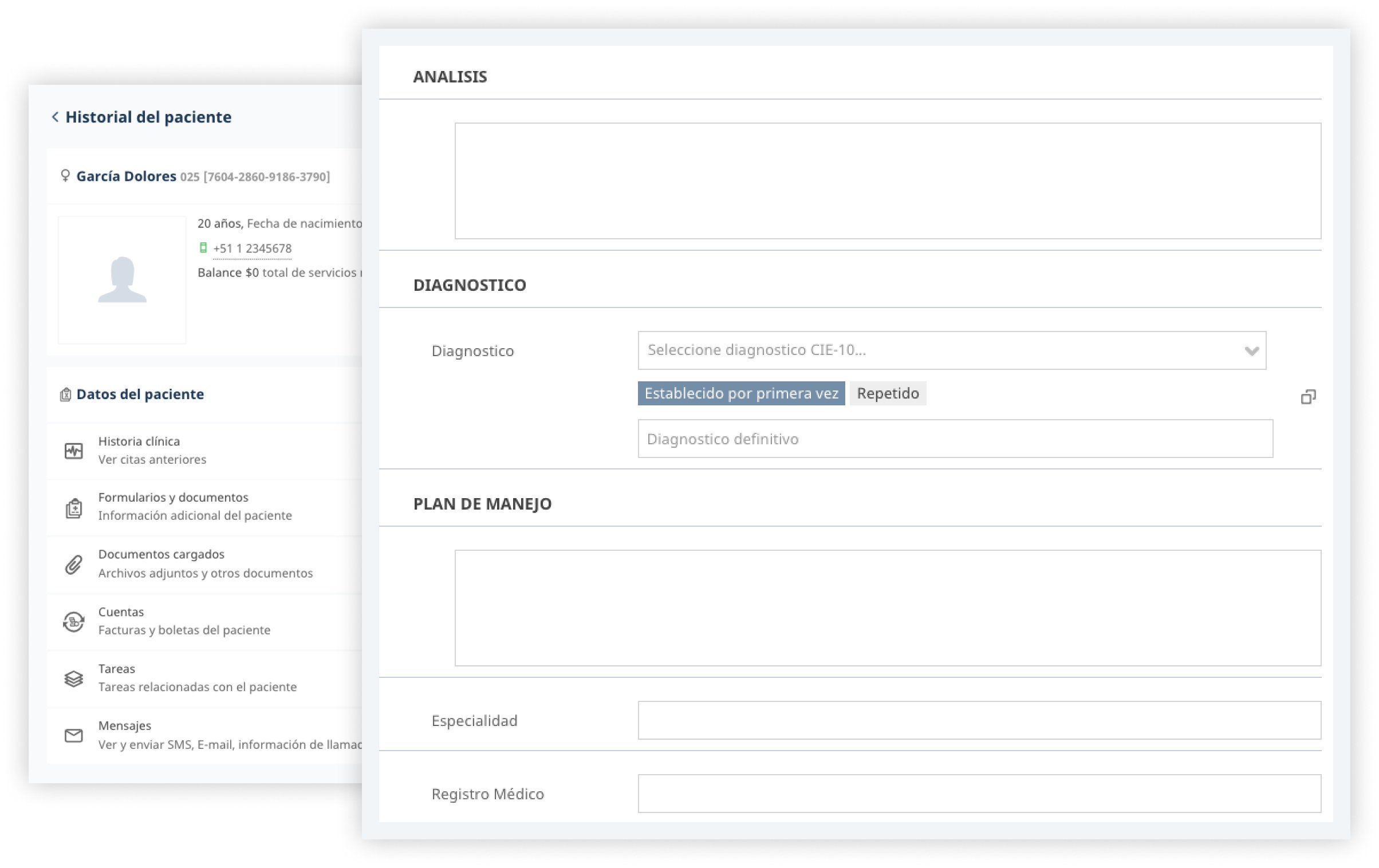This screenshot has height=868, width=1379.
Task: Click the Diagnostico definitivo text field
Action: [955, 439]
